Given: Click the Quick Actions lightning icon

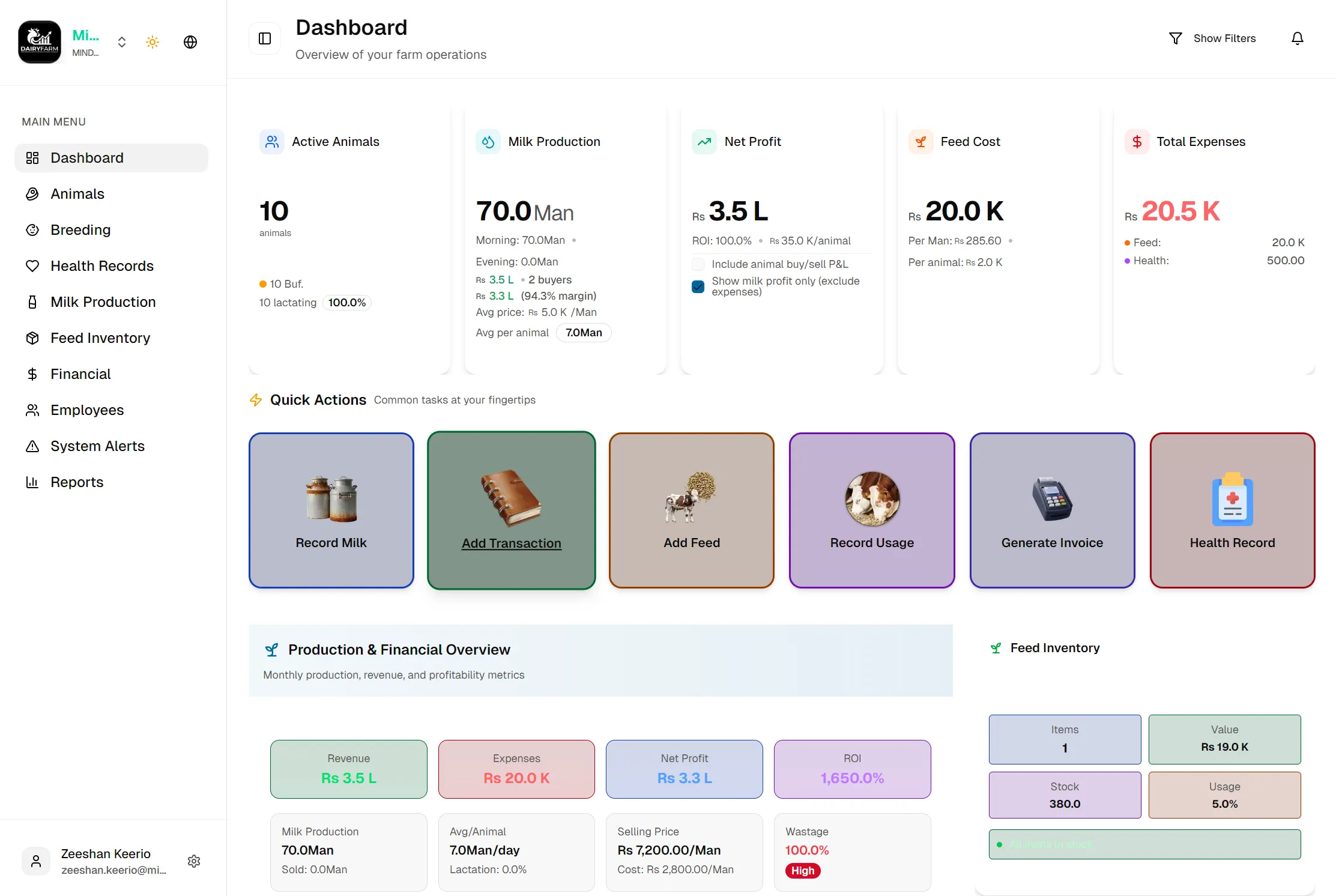Looking at the screenshot, I should pyautogui.click(x=256, y=400).
